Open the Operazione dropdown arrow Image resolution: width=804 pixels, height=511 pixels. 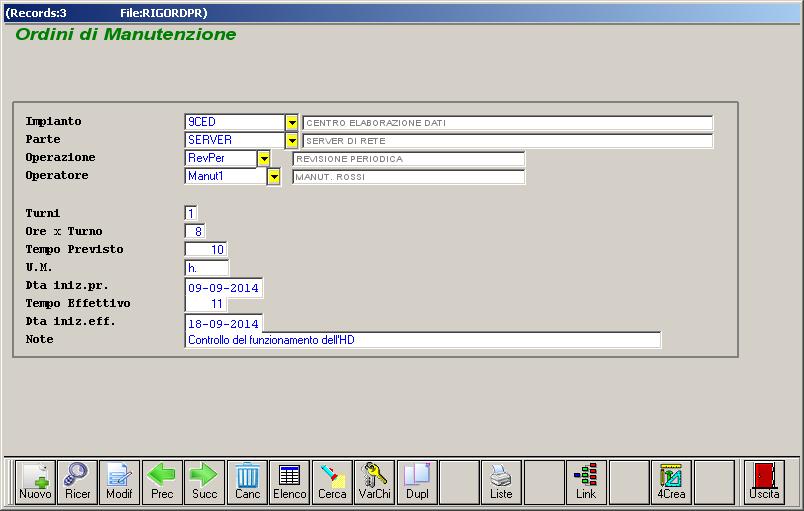point(264,158)
